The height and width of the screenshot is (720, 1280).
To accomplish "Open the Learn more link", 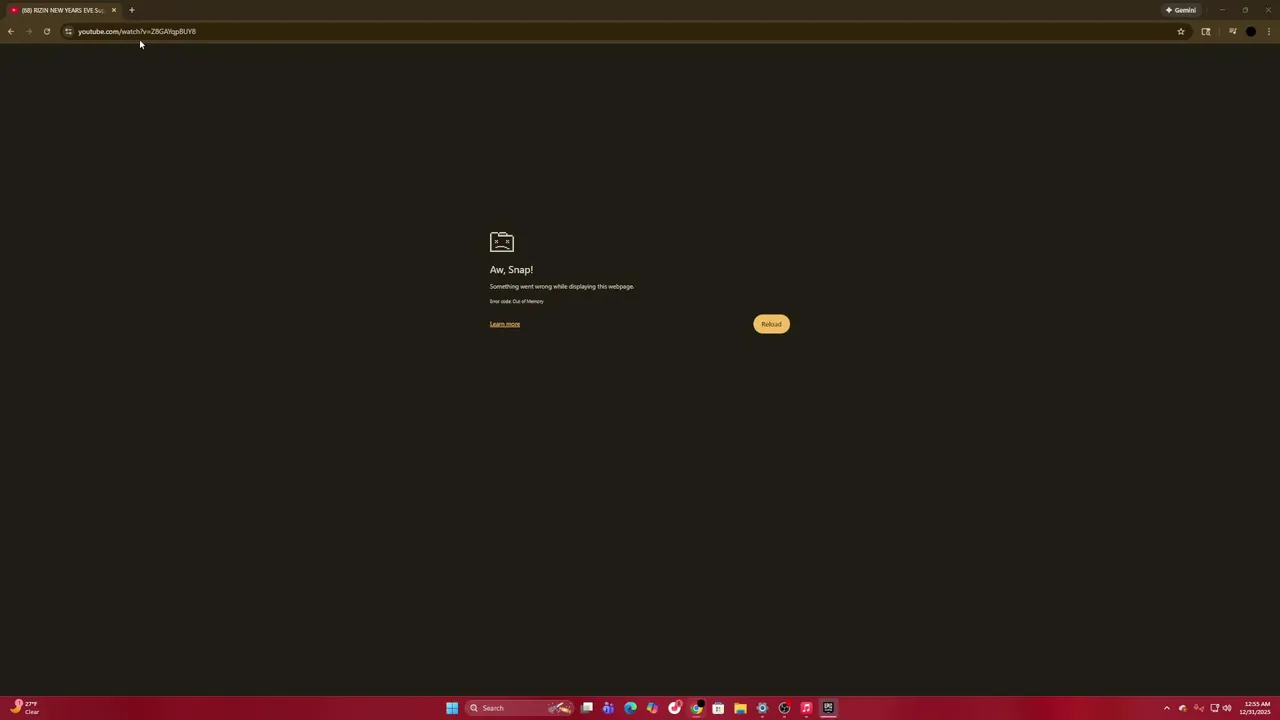I will click(x=505, y=324).
